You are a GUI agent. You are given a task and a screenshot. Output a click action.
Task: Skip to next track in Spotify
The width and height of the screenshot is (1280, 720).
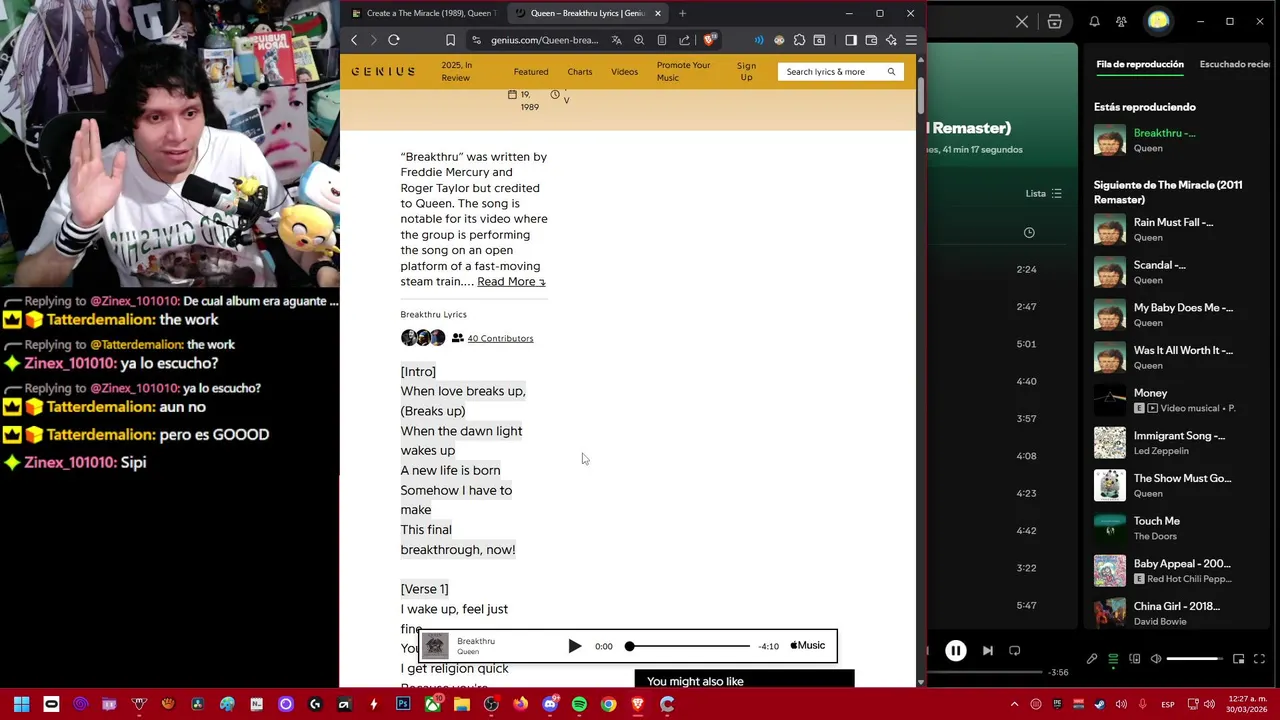(x=988, y=651)
